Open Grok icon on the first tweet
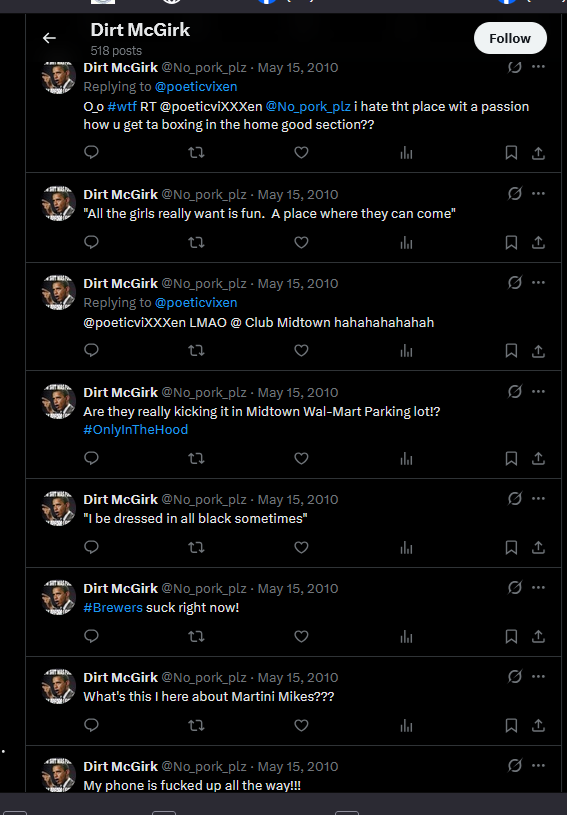Image resolution: width=567 pixels, height=815 pixels. [x=515, y=67]
